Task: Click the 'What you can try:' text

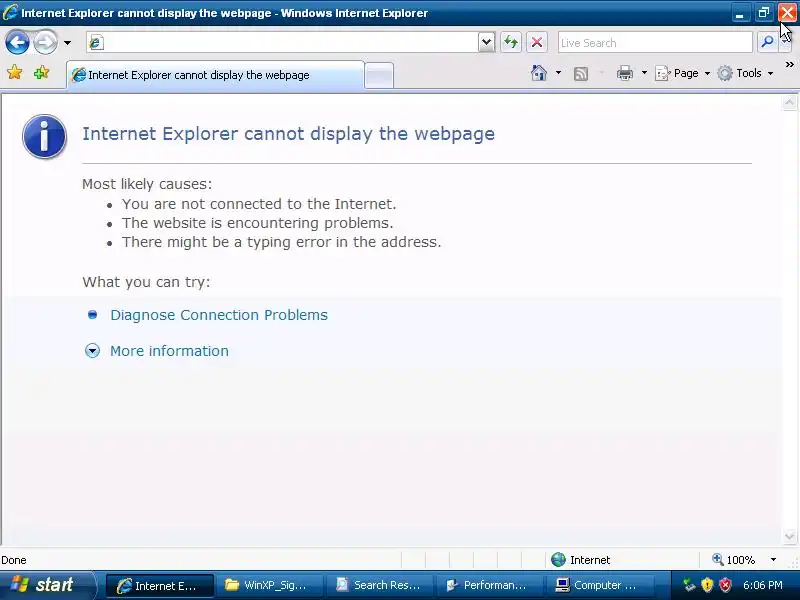Action: click(146, 282)
